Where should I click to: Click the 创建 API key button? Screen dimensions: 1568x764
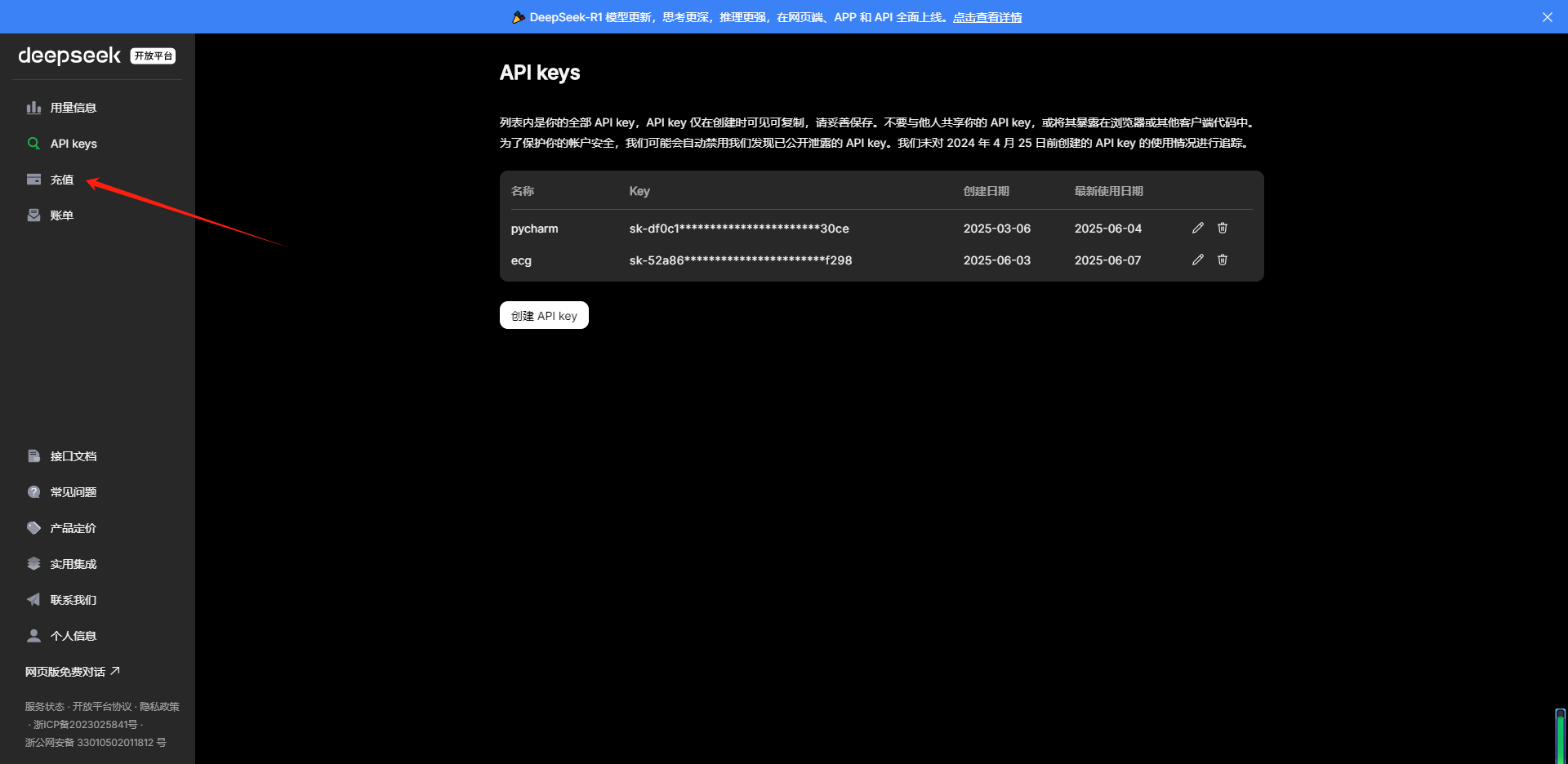click(544, 315)
